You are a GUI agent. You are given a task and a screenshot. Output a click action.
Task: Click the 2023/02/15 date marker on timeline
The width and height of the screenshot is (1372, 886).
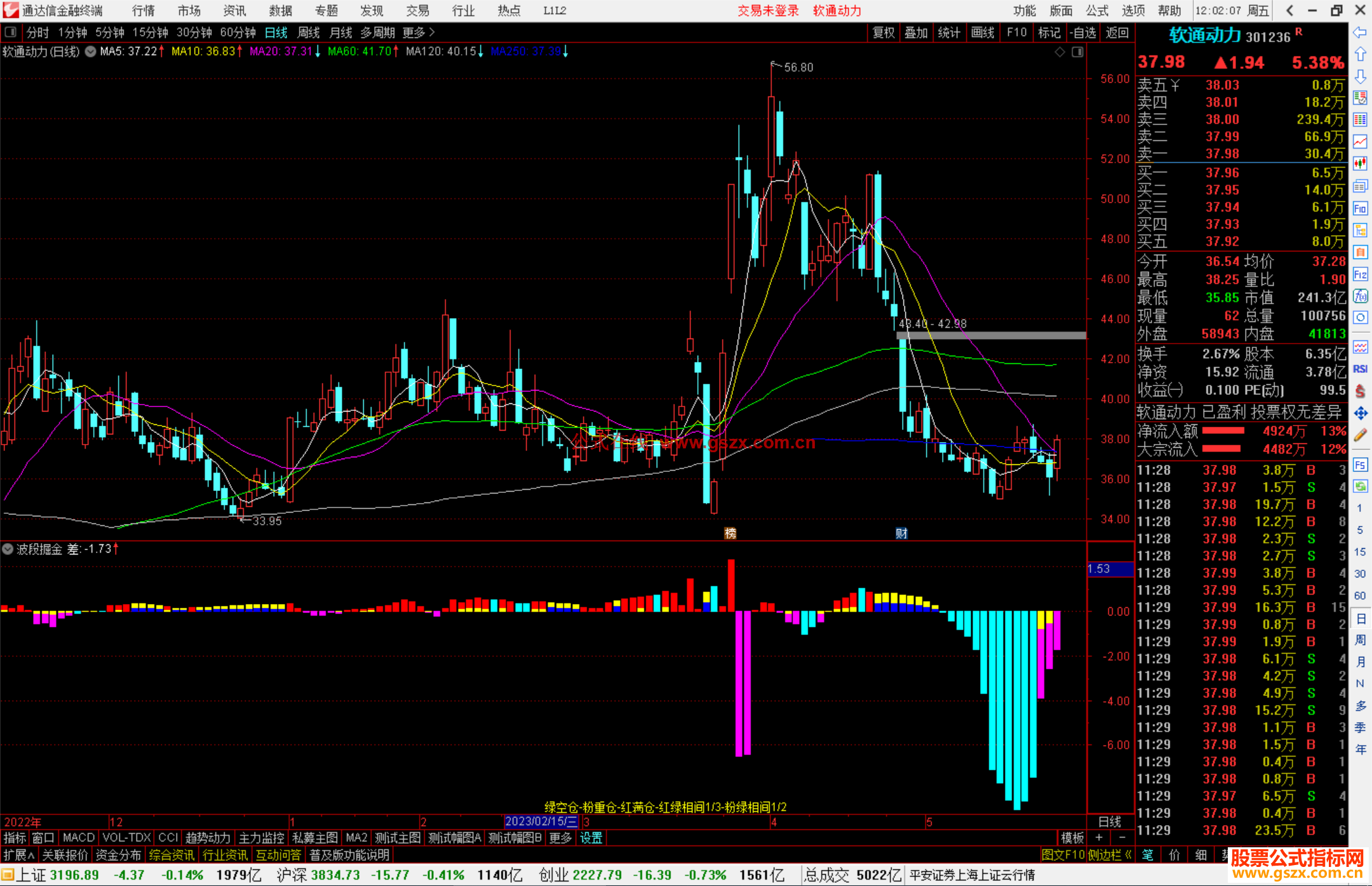coord(541,821)
